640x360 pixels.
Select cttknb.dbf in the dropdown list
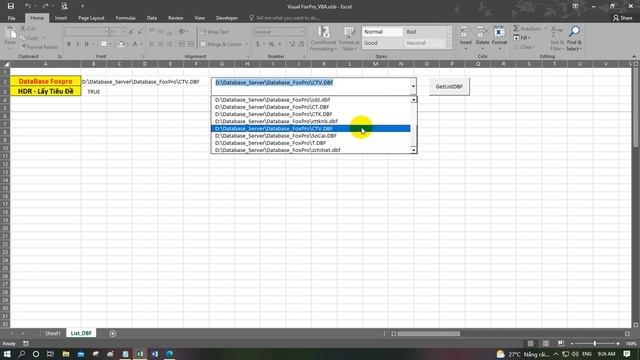coord(311,121)
